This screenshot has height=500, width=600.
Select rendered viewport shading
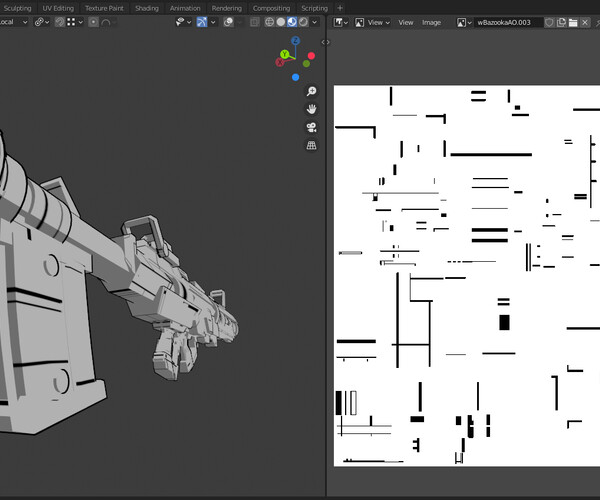coord(303,22)
